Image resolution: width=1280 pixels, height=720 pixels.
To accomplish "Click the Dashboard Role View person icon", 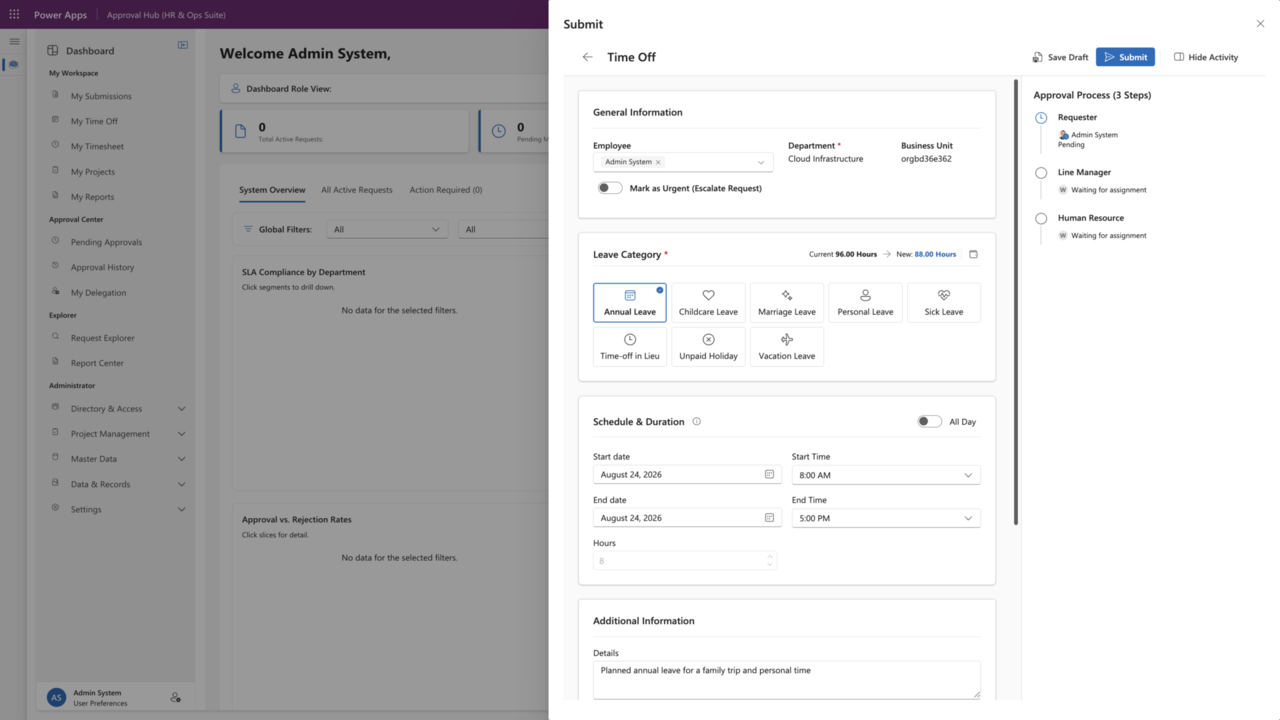I will tap(236, 88).
